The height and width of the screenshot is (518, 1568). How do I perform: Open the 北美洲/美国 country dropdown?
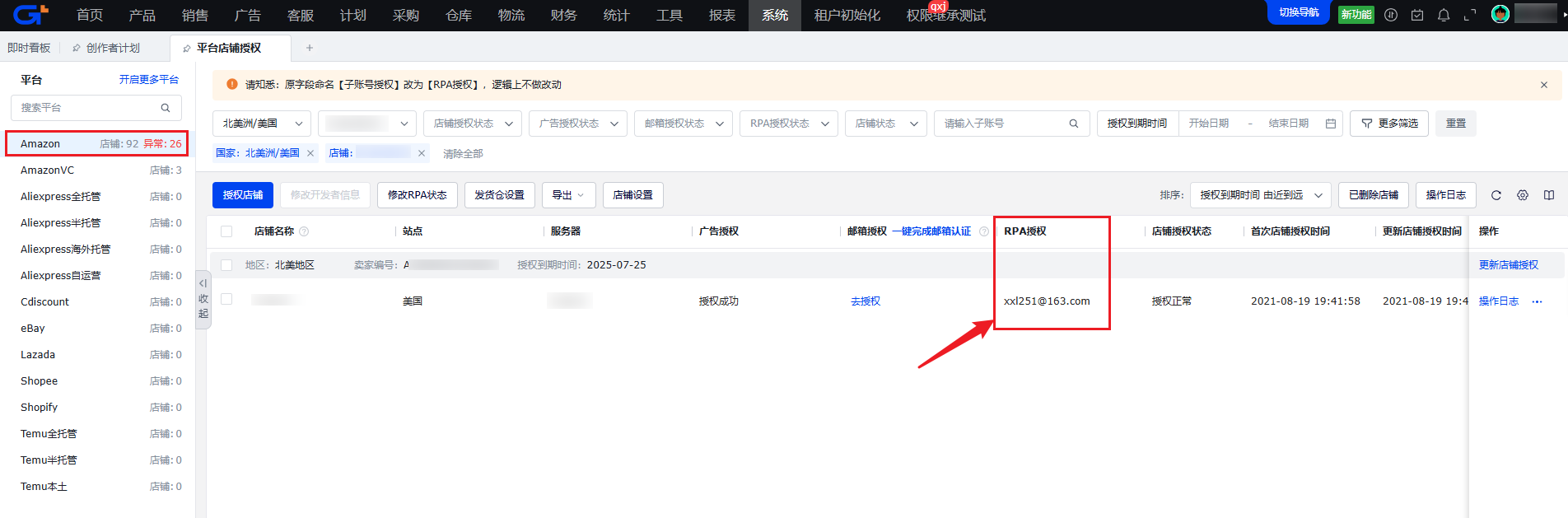tap(262, 124)
